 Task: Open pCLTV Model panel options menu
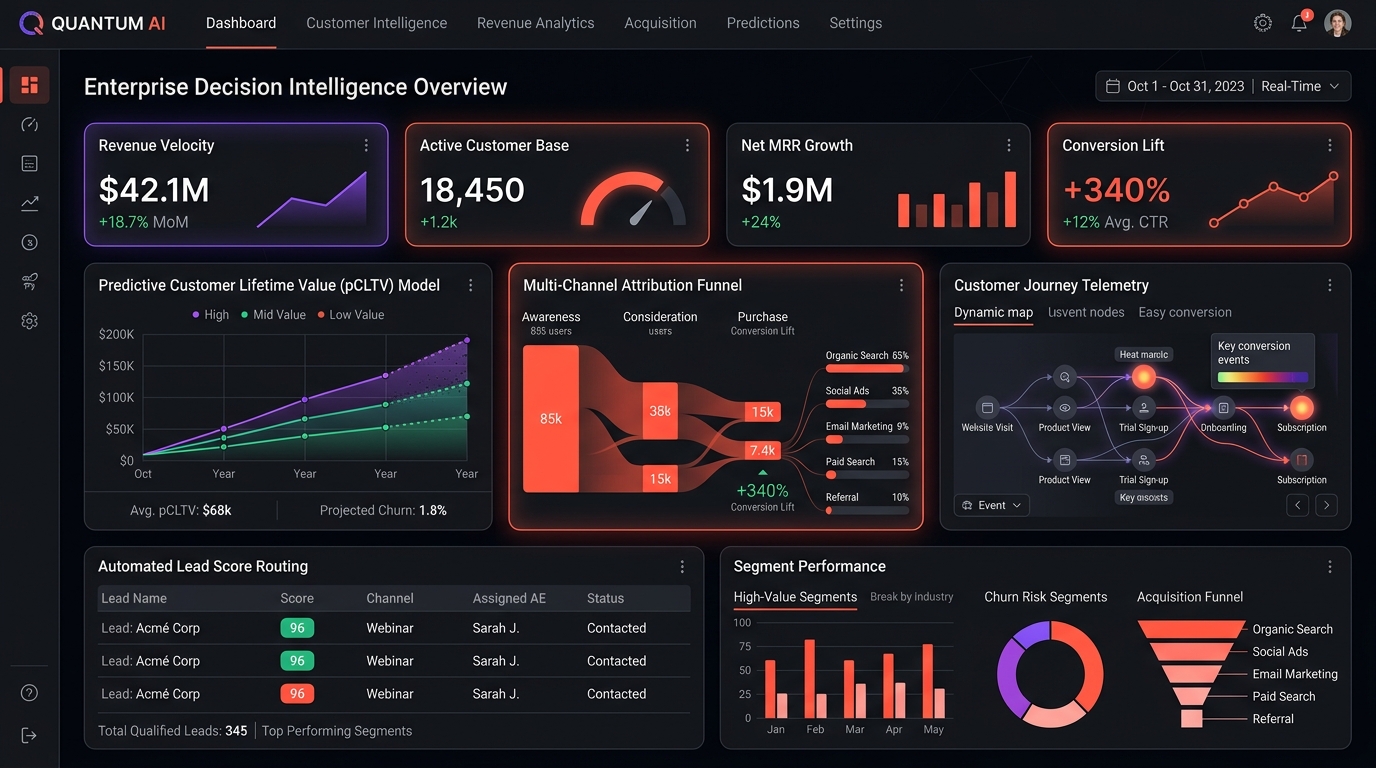coord(471,285)
